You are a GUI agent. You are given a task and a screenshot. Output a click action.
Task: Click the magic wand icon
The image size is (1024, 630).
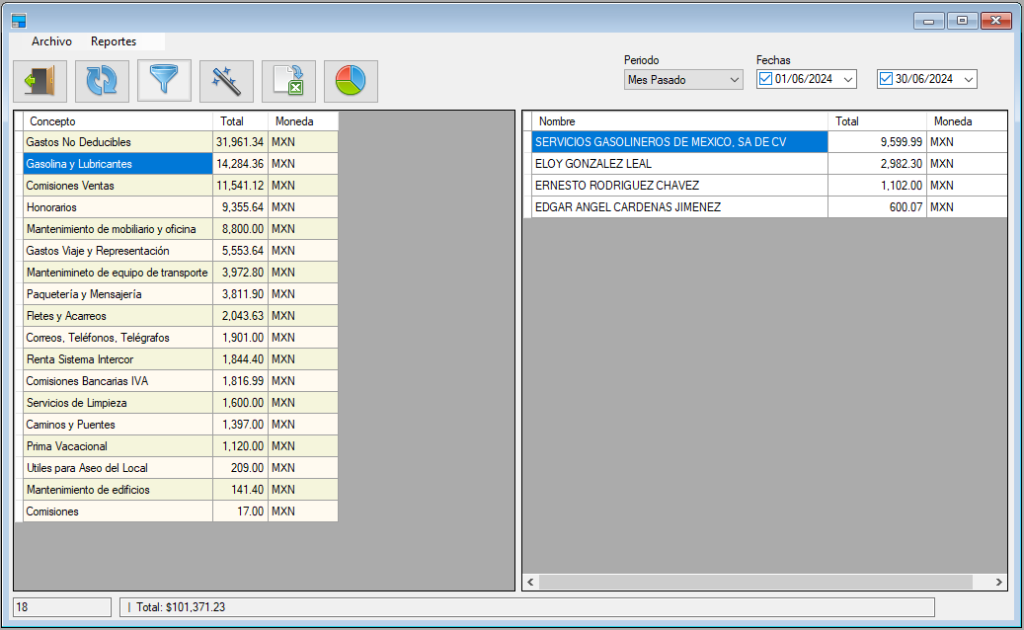click(226, 81)
